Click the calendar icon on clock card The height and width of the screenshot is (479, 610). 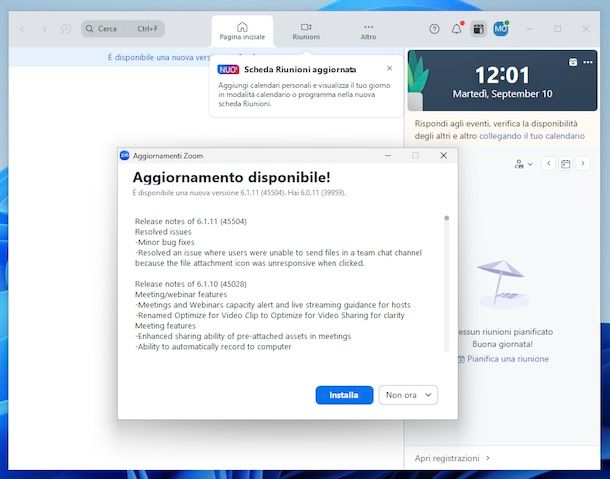click(573, 62)
